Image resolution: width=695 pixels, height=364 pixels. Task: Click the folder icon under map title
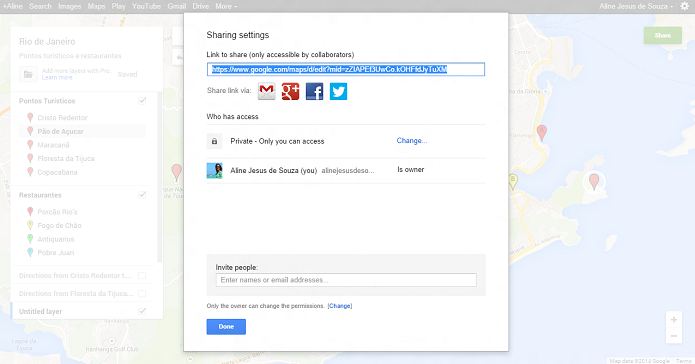tap(28, 74)
